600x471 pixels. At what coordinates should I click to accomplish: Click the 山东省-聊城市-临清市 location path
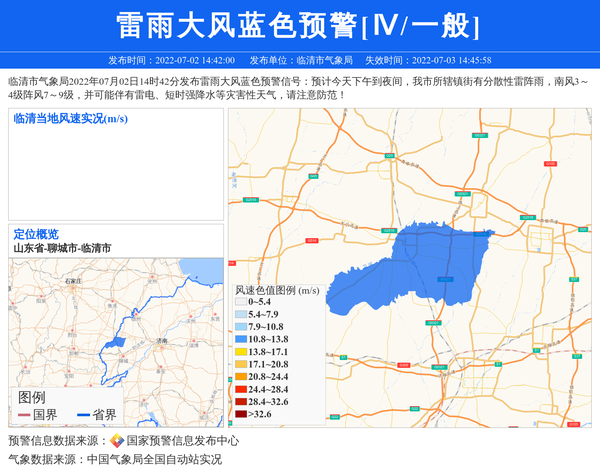click(x=62, y=248)
